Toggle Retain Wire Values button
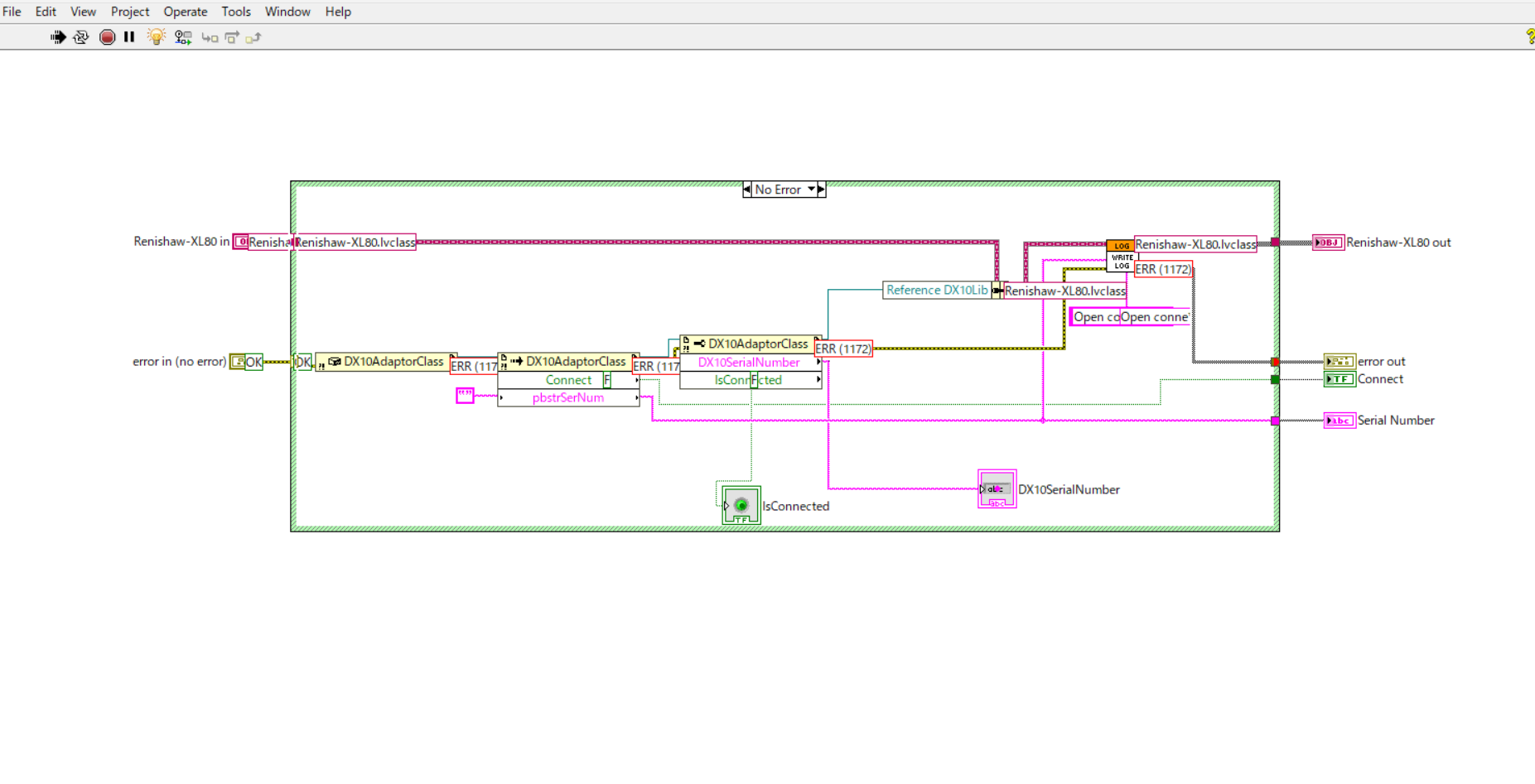Screen dimensions: 1535x784 [183, 37]
